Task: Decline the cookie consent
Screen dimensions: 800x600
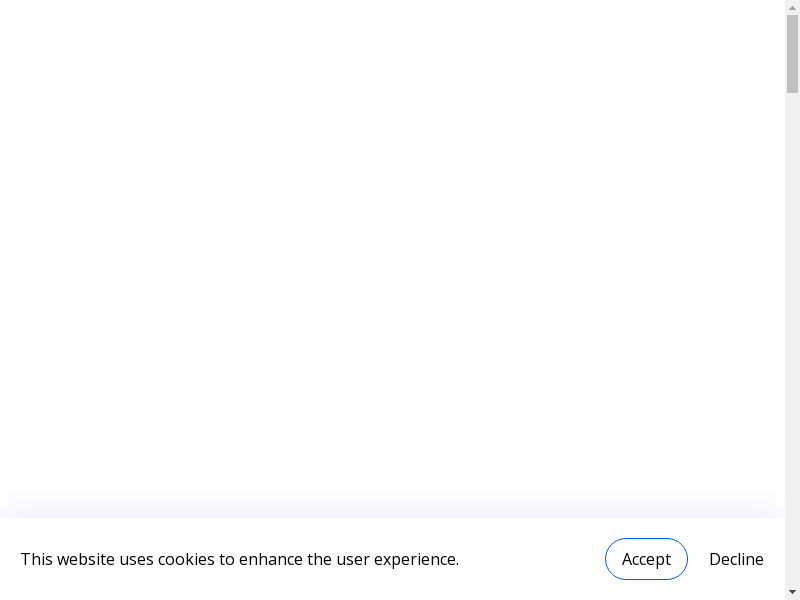Action: coord(736,559)
